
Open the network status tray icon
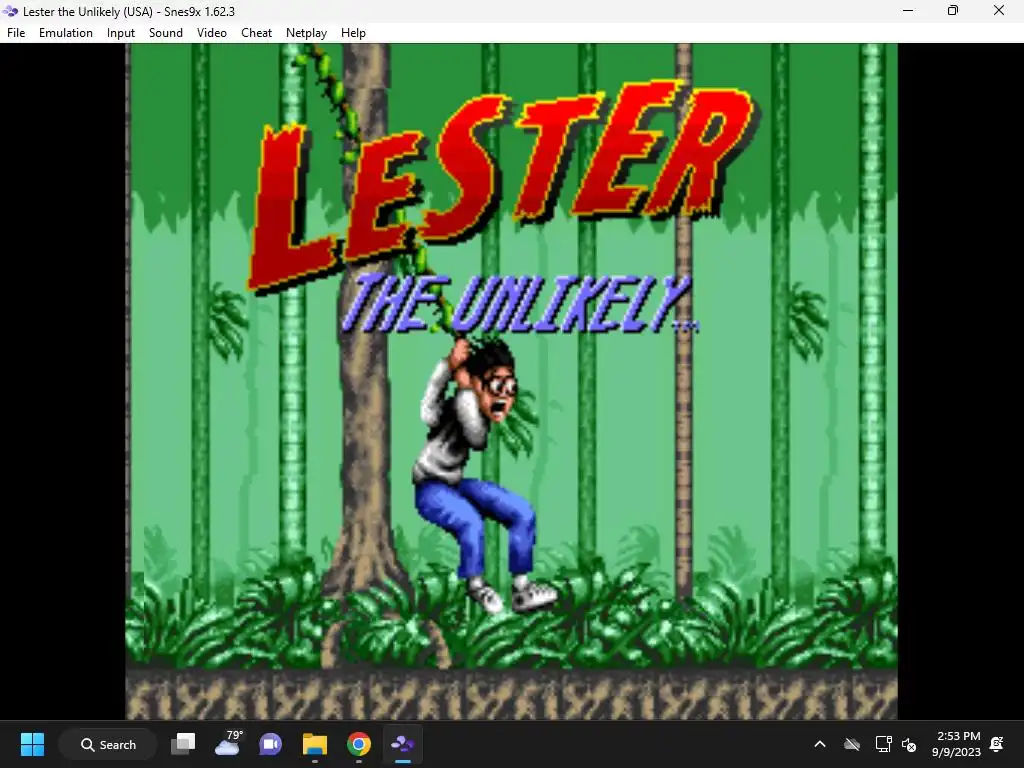click(x=883, y=744)
